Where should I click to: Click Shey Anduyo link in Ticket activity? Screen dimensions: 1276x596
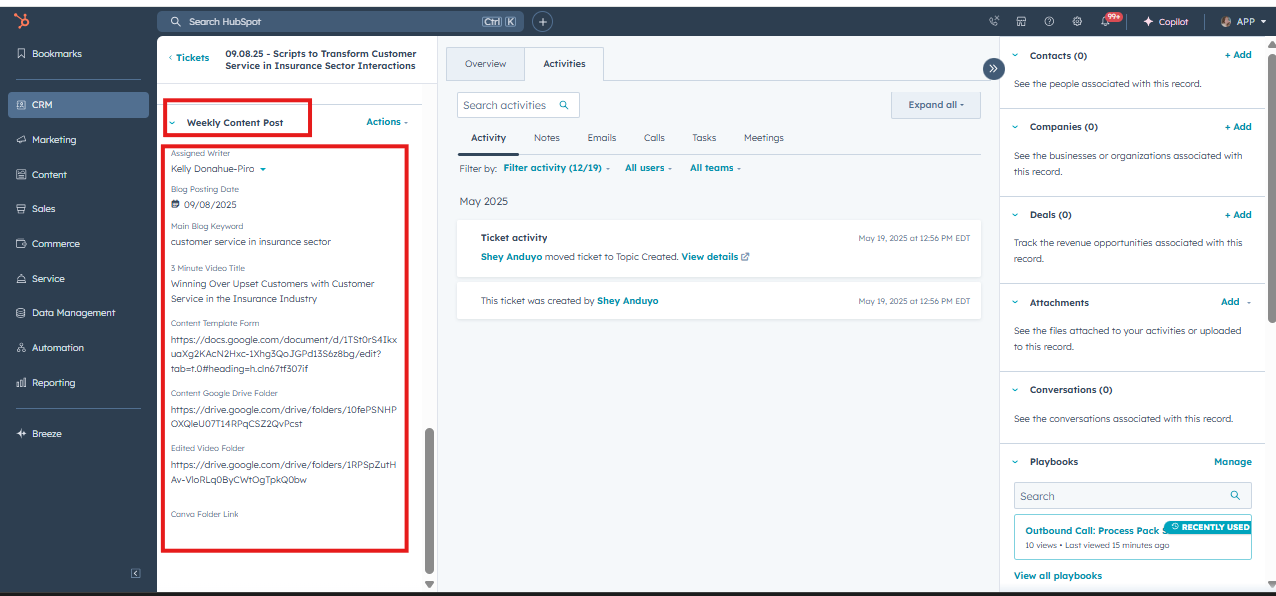[x=511, y=257]
